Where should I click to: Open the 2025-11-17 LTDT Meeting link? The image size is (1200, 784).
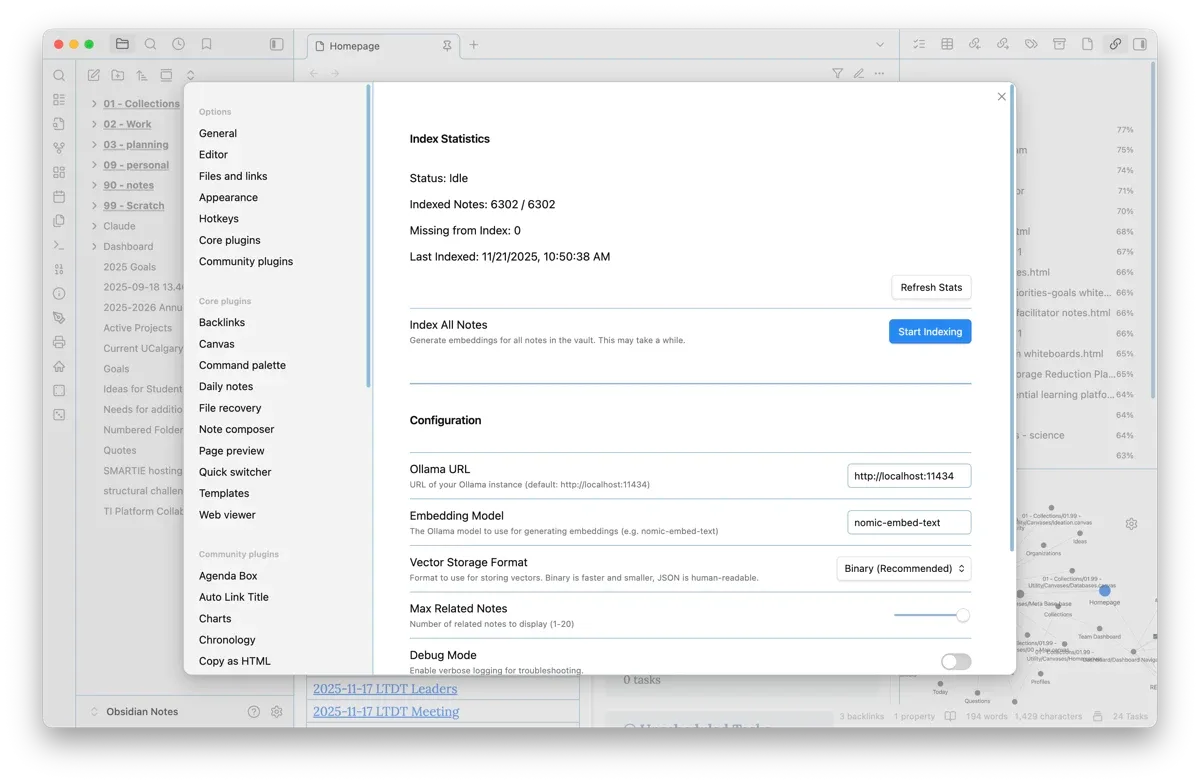386,711
